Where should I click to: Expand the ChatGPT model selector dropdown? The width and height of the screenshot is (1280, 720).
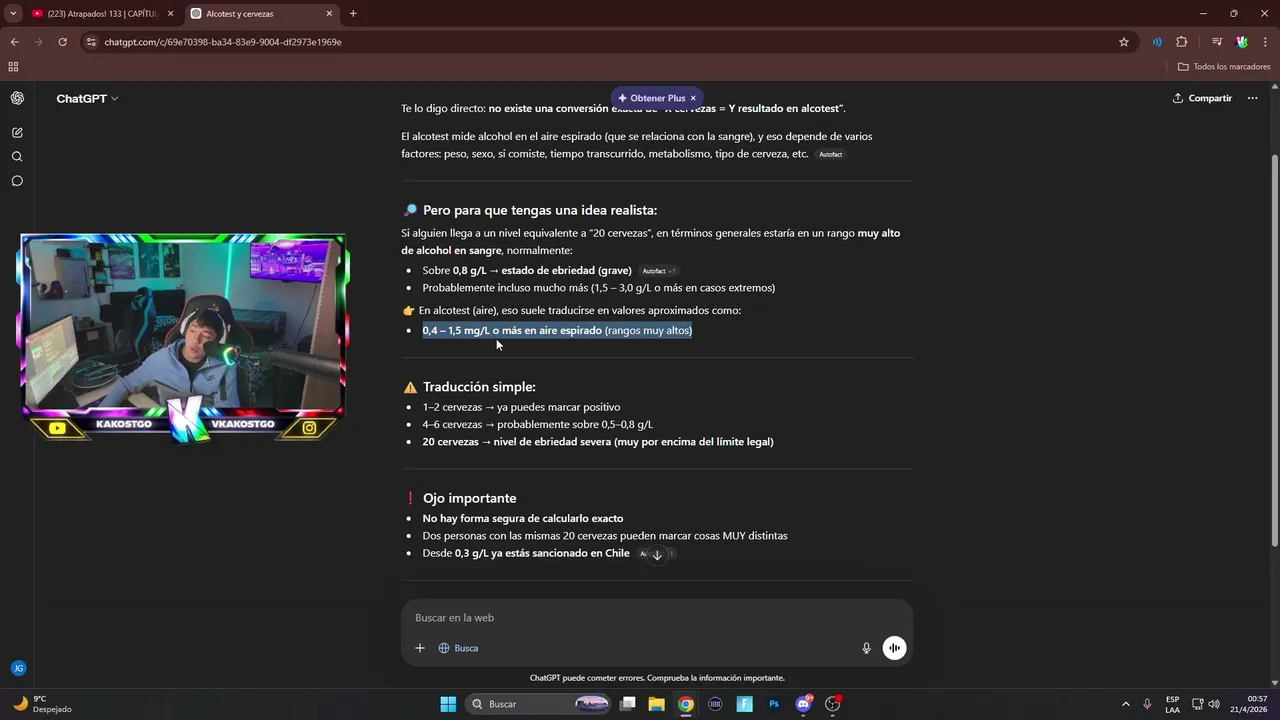[x=87, y=99]
